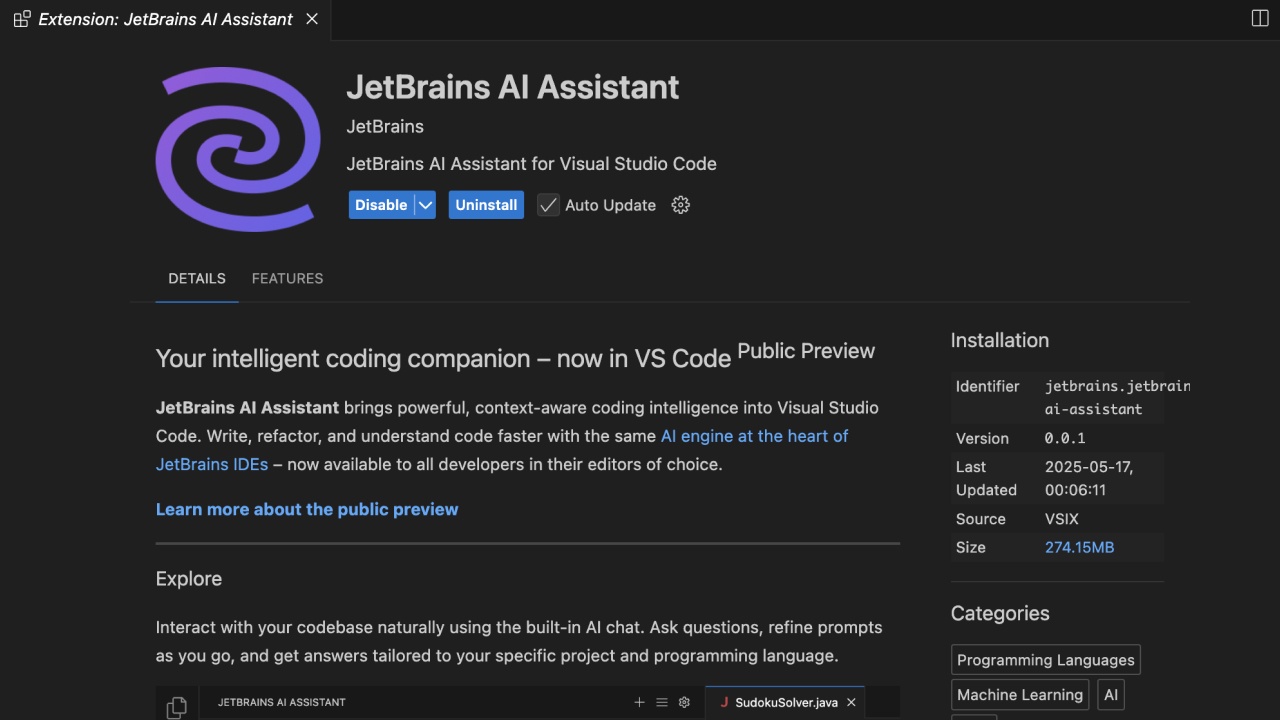Open the Disable dropdown chevron
Screen dimensions: 1280x720
[424, 204]
